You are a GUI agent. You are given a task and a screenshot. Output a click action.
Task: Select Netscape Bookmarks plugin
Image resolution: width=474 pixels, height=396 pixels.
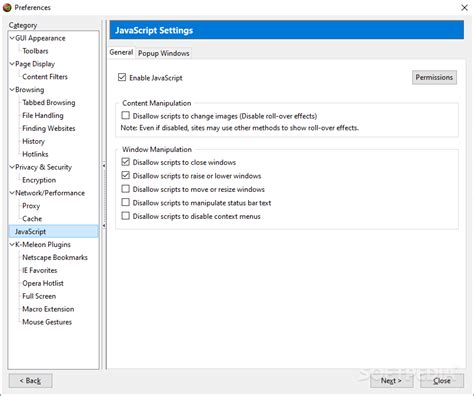coord(55,257)
